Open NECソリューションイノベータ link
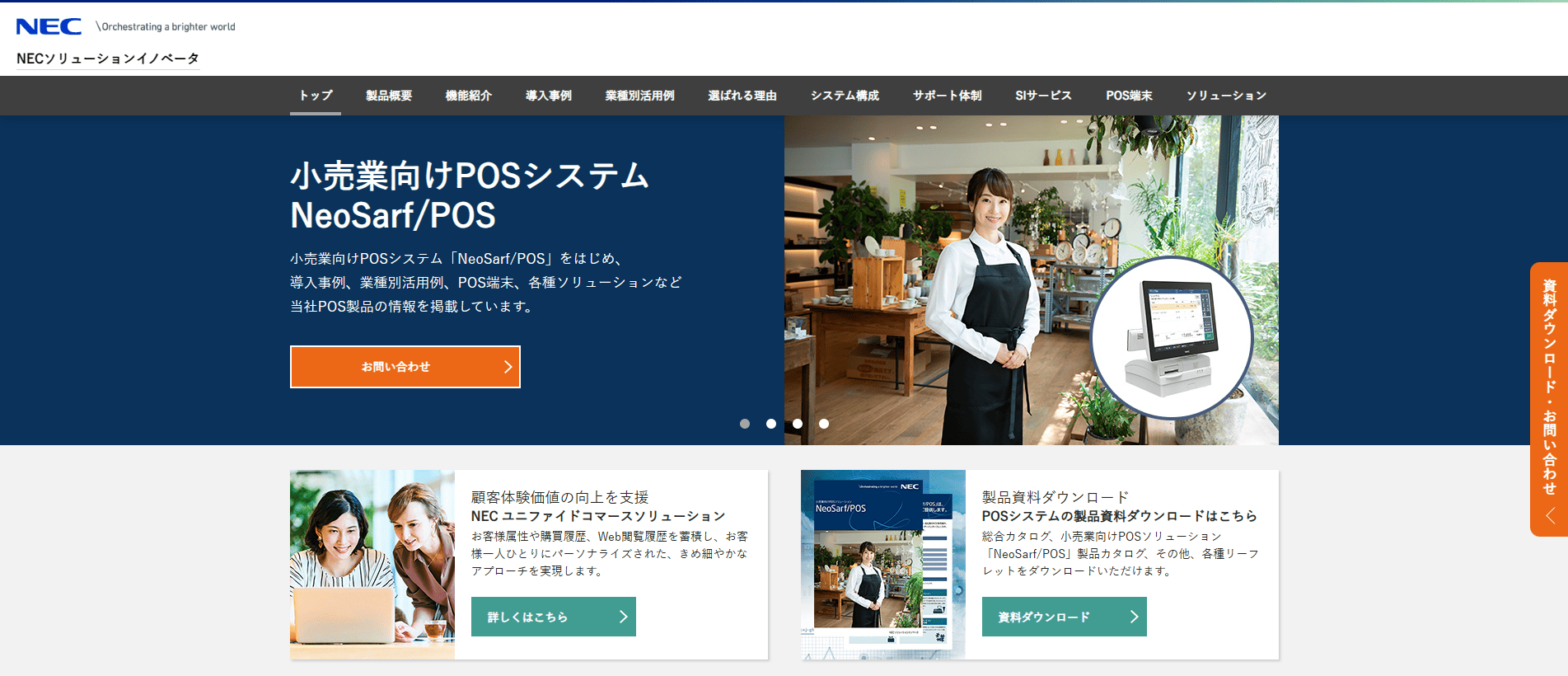 point(108,59)
